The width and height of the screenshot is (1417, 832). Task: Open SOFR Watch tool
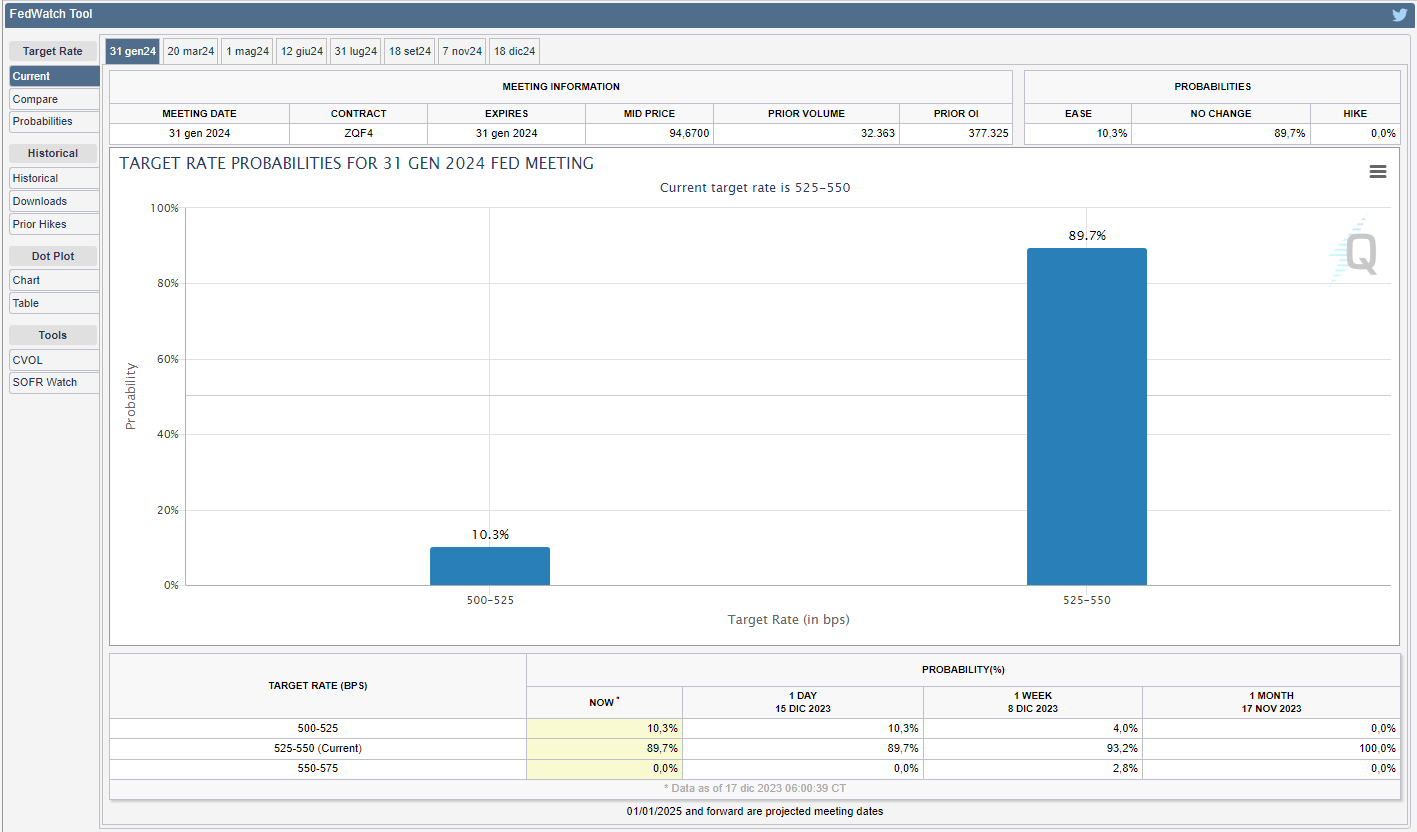tap(54, 382)
